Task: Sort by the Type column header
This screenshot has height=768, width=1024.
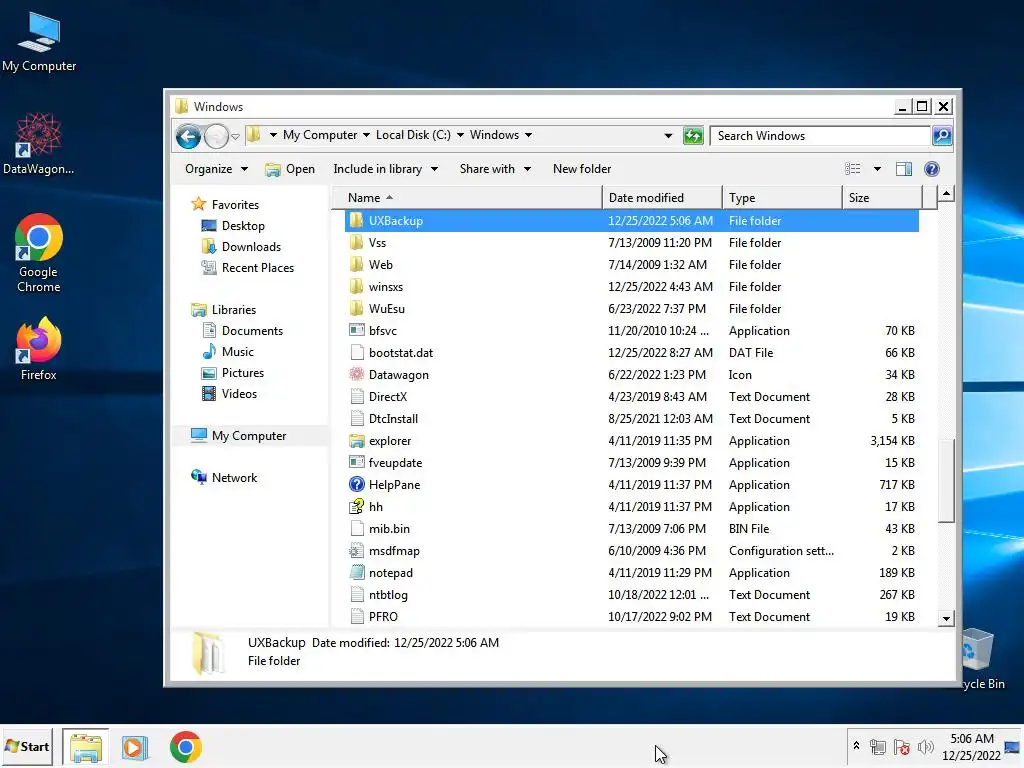Action: point(782,198)
